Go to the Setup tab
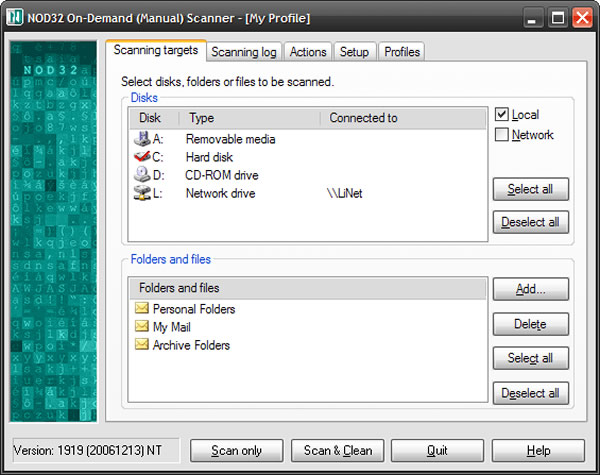This screenshot has width=600, height=475. click(354, 52)
